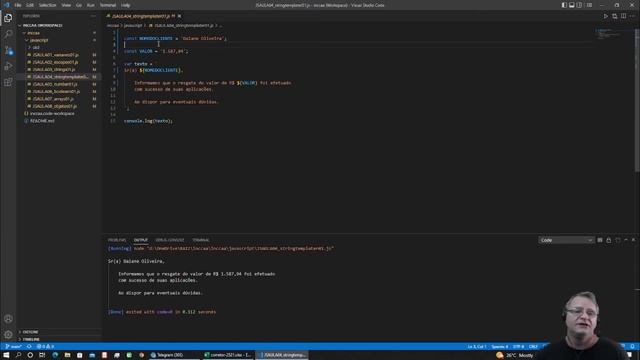Image resolution: width=640 pixels, height=360 pixels.
Task: Toggle the secondary side bar layout icon
Action: point(580,5)
